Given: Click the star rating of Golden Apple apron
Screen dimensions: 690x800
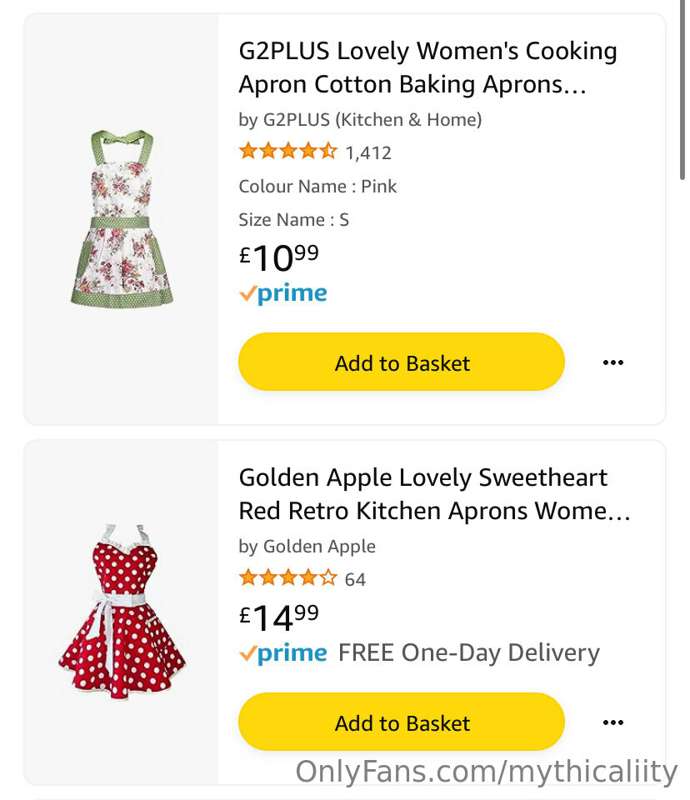Looking at the screenshot, I should [x=288, y=578].
